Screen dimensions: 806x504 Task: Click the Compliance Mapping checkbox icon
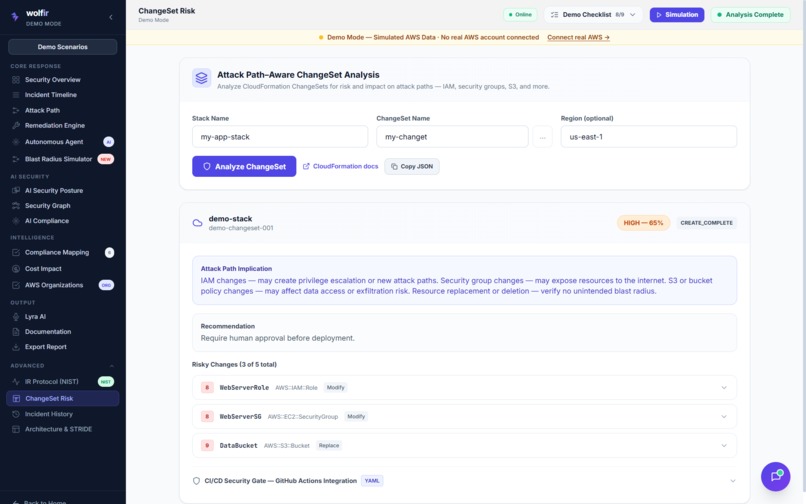coord(16,253)
